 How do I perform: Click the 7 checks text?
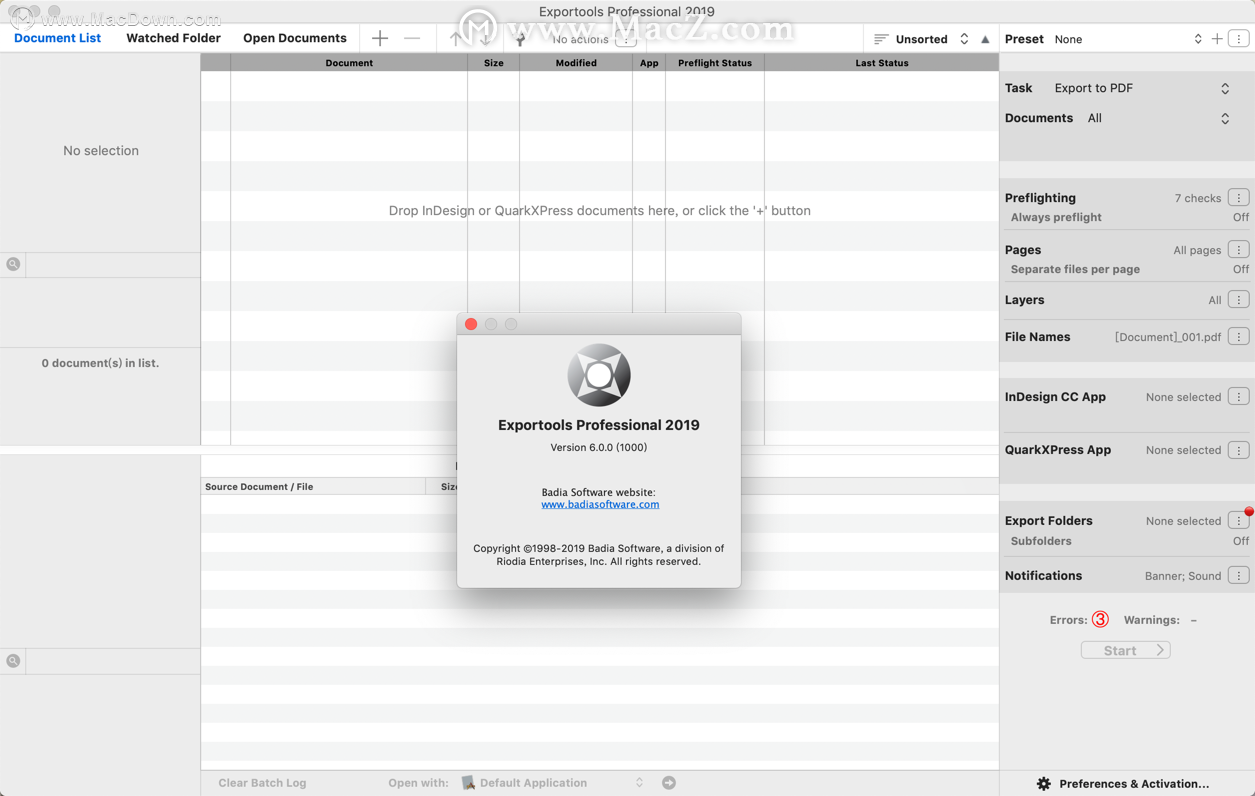(x=1198, y=198)
